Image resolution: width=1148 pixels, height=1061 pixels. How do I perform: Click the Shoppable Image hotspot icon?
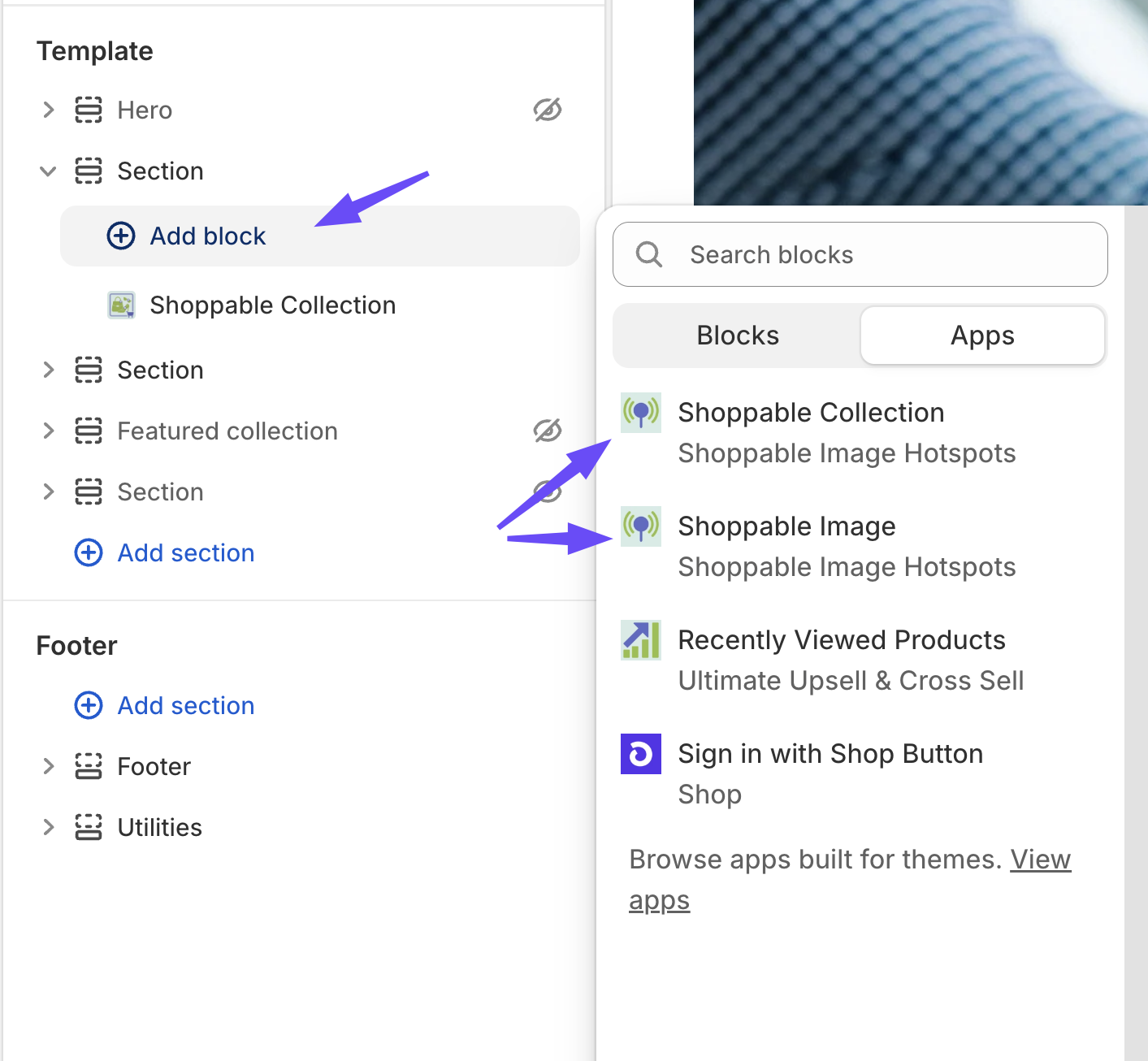coord(641,526)
